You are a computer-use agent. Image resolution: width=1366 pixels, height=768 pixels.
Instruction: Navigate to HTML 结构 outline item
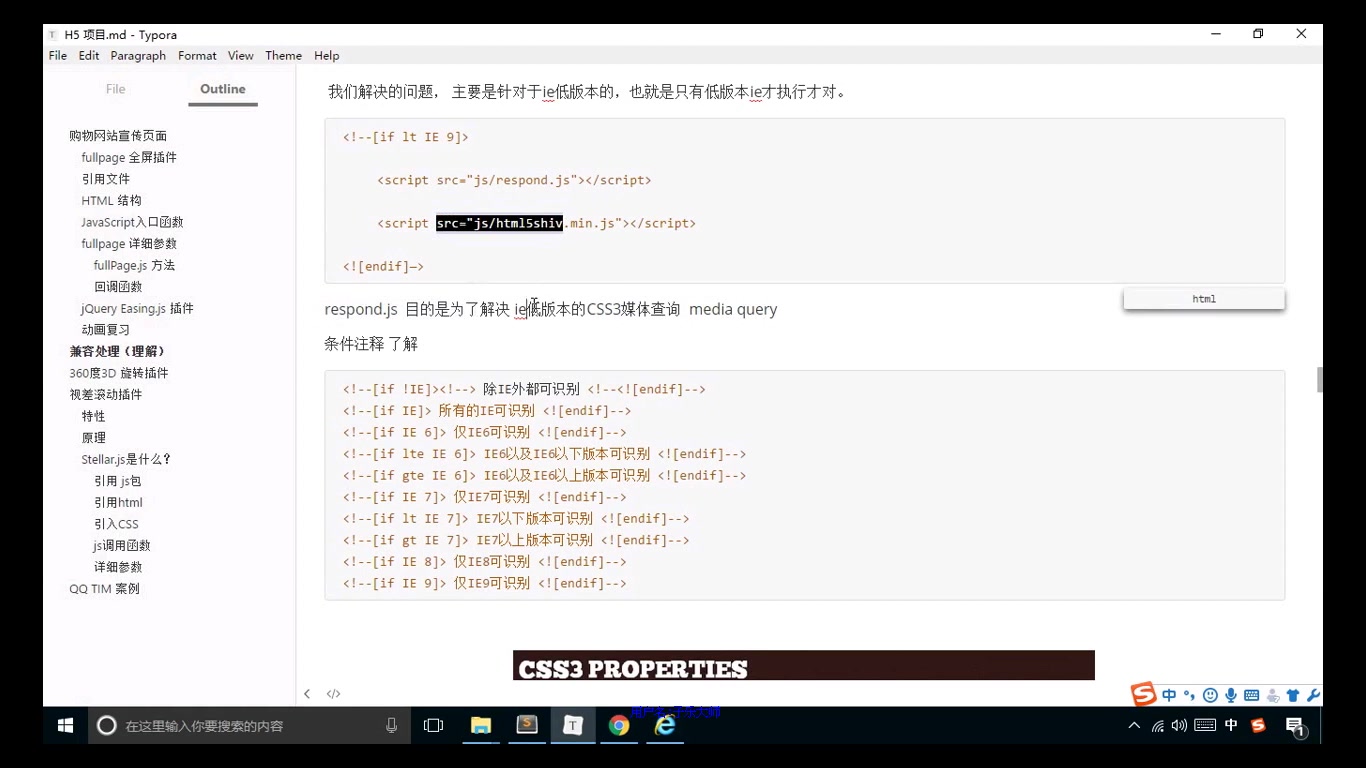coord(112,201)
